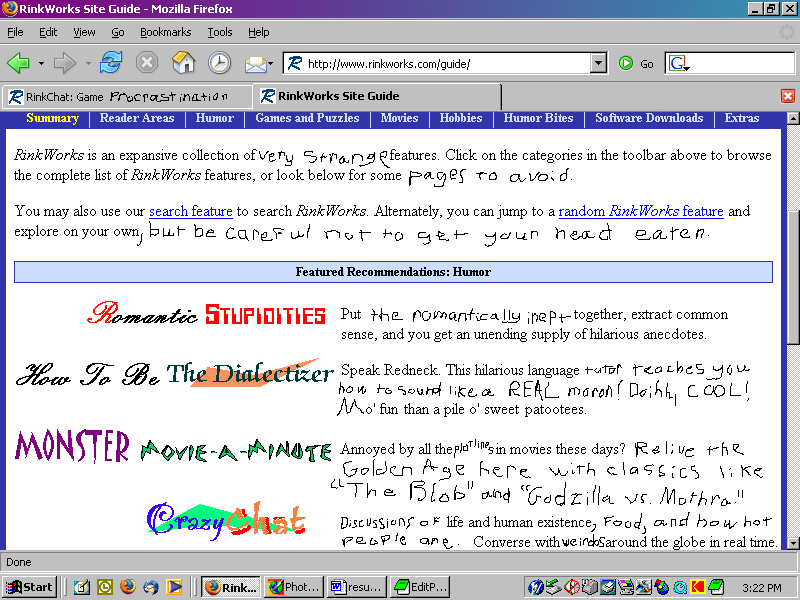Go to the Home page icon
Image resolution: width=800 pixels, height=600 pixels.
(184, 63)
